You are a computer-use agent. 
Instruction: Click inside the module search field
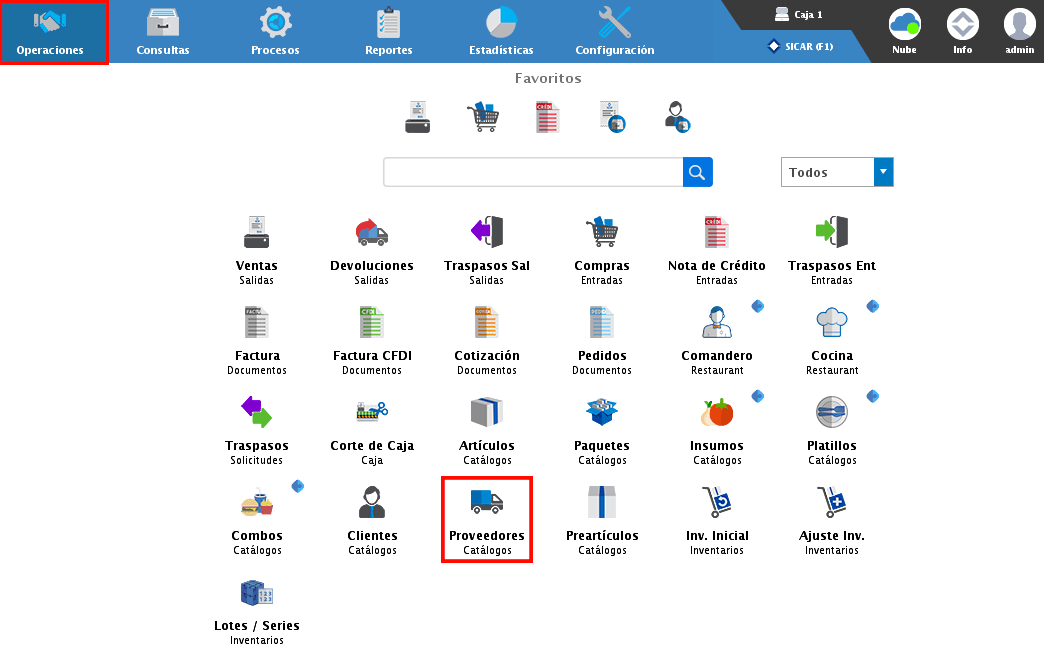pyautogui.click(x=533, y=172)
